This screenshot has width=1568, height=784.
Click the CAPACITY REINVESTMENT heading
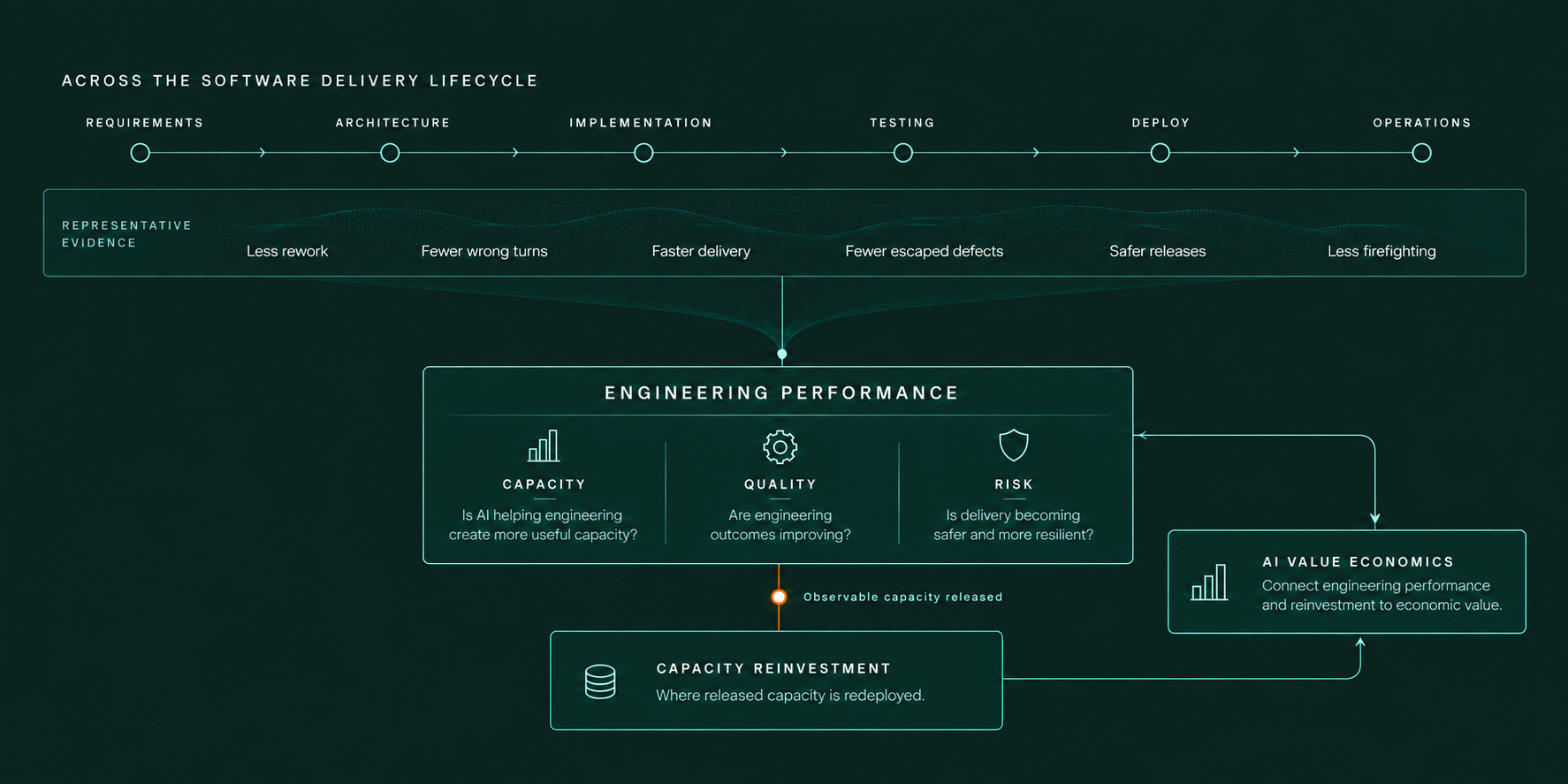click(x=774, y=668)
